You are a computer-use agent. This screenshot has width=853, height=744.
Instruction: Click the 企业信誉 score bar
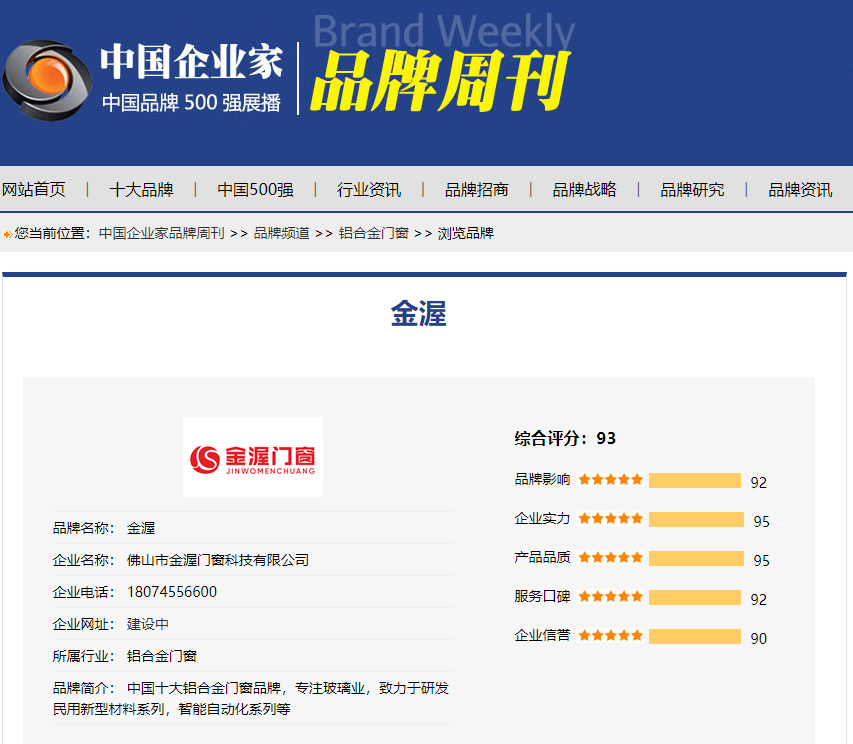click(x=695, y=636)
